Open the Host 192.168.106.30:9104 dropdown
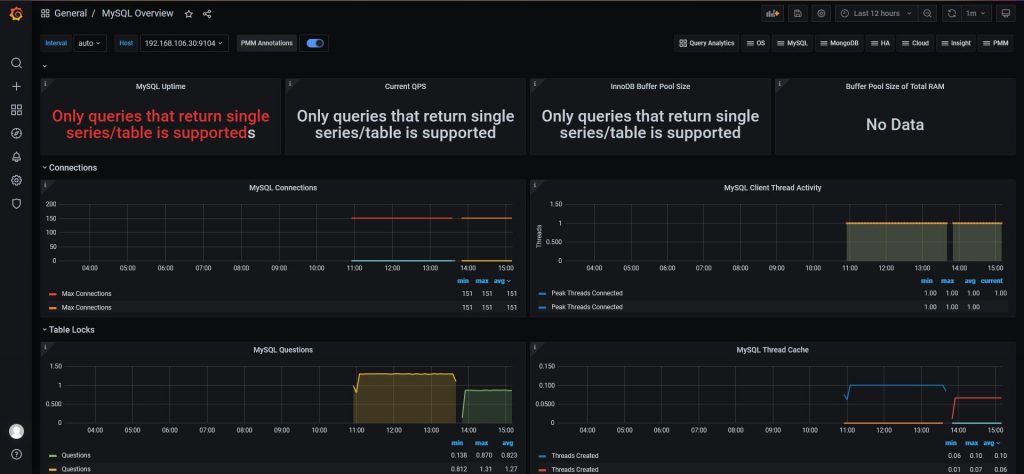Image resolution: width=1024 pixels, height=474 pixels. (x=184, y=43)
